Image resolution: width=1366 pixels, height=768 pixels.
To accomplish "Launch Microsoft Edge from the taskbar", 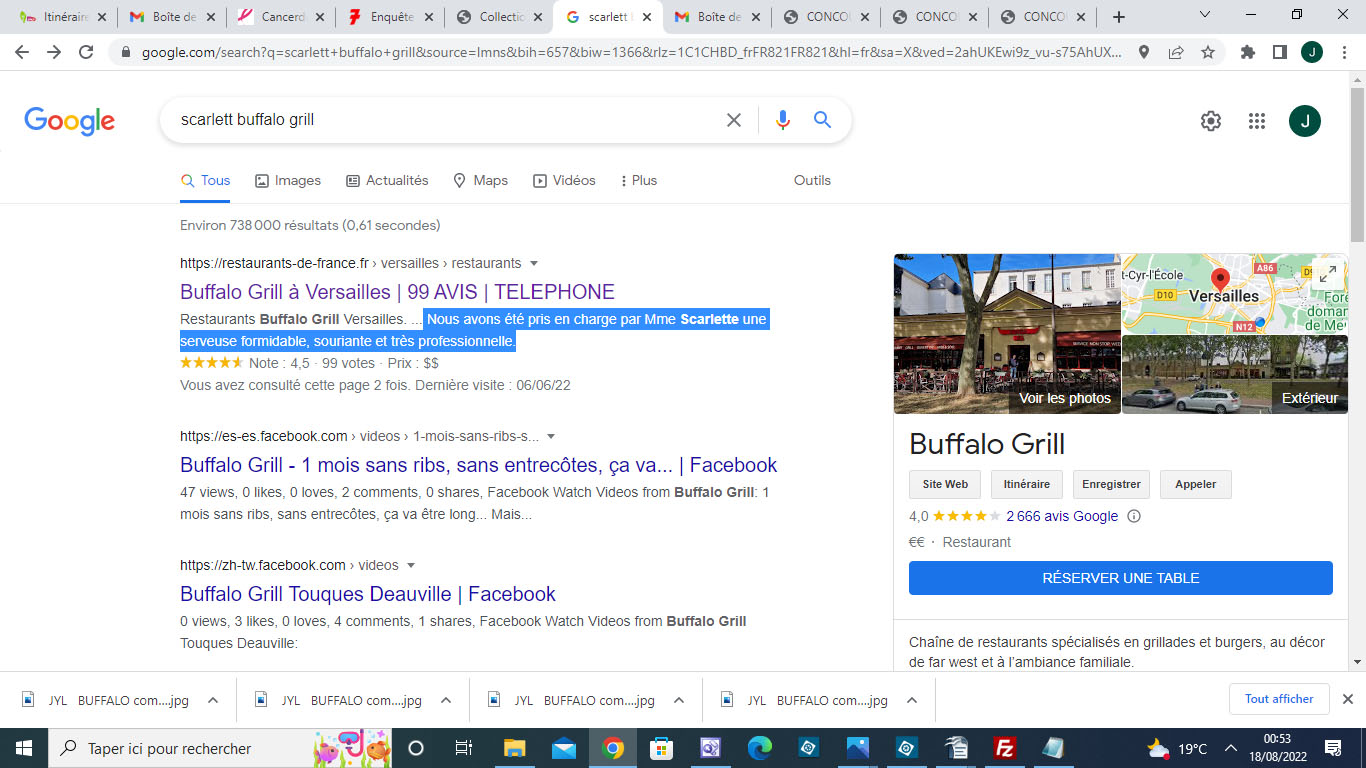I will coord(760,748).
